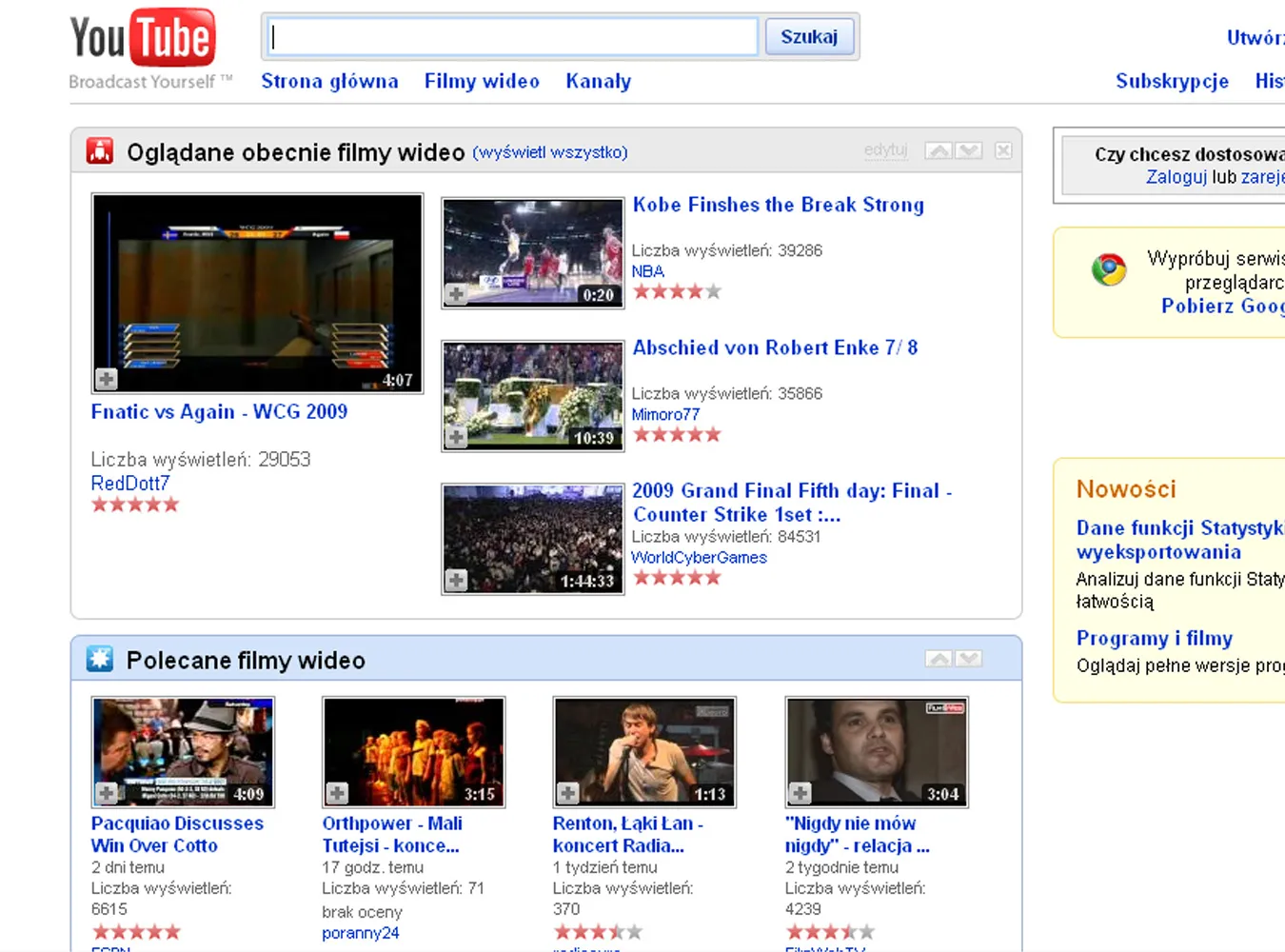Rate Kobe video with the fifth star

[713, 291]
